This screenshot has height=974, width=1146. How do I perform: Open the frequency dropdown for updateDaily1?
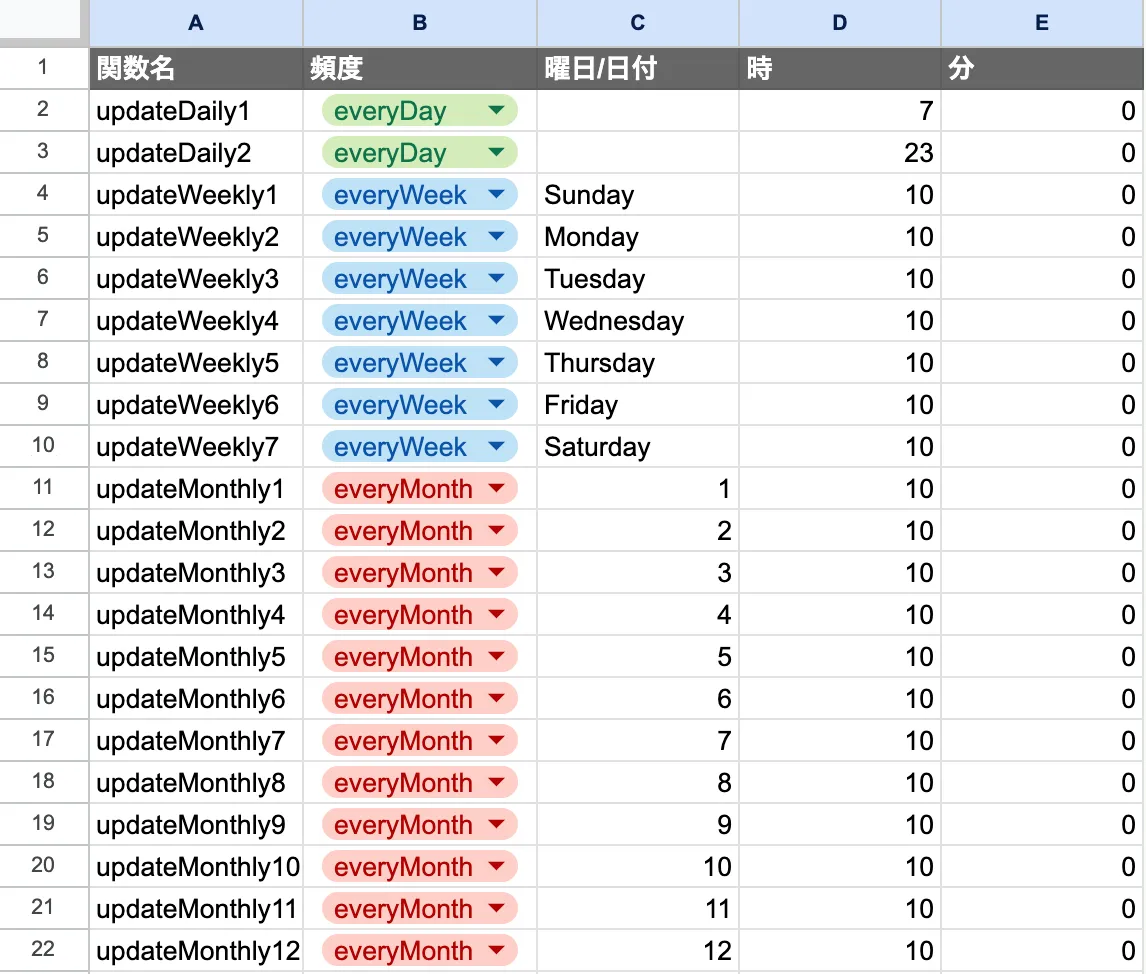tap(496, 111)
